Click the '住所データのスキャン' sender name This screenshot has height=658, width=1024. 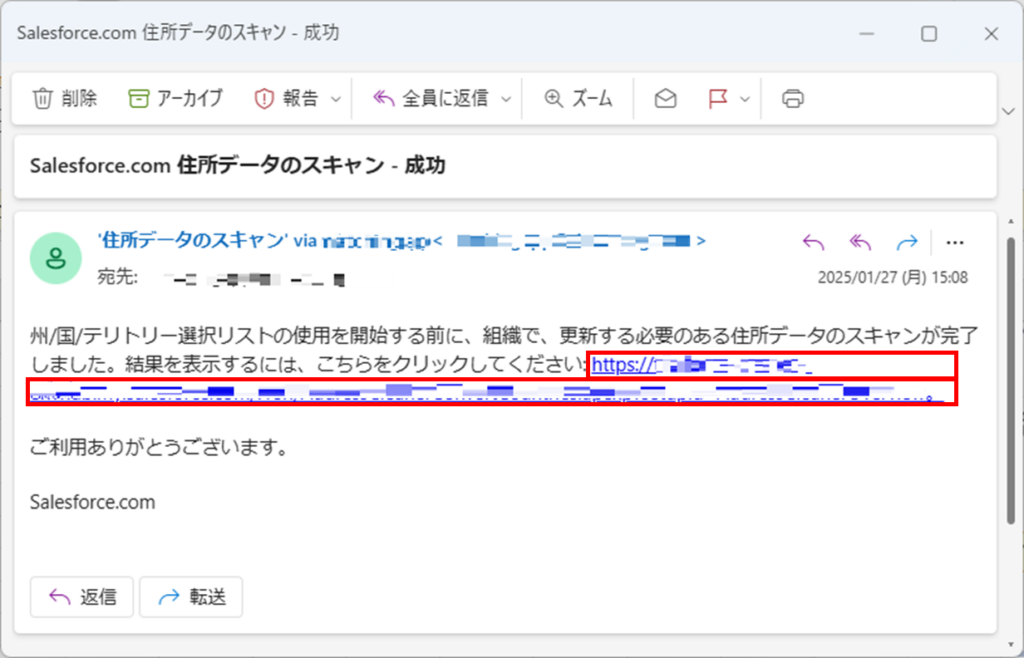pyautogui.click(x=192, y=241)
